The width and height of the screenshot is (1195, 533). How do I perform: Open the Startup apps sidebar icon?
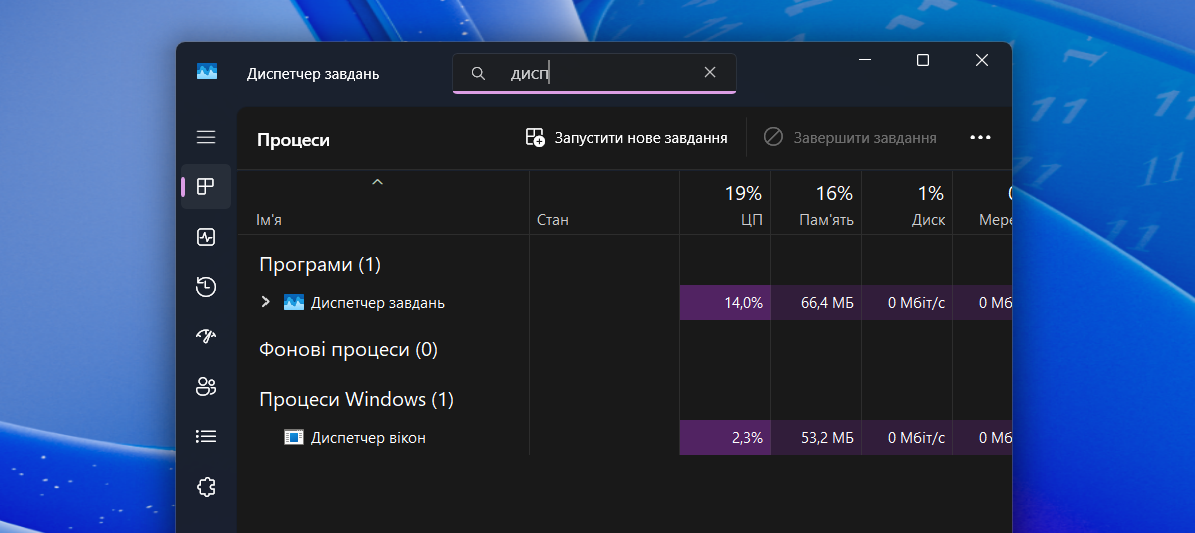point(206,336)
